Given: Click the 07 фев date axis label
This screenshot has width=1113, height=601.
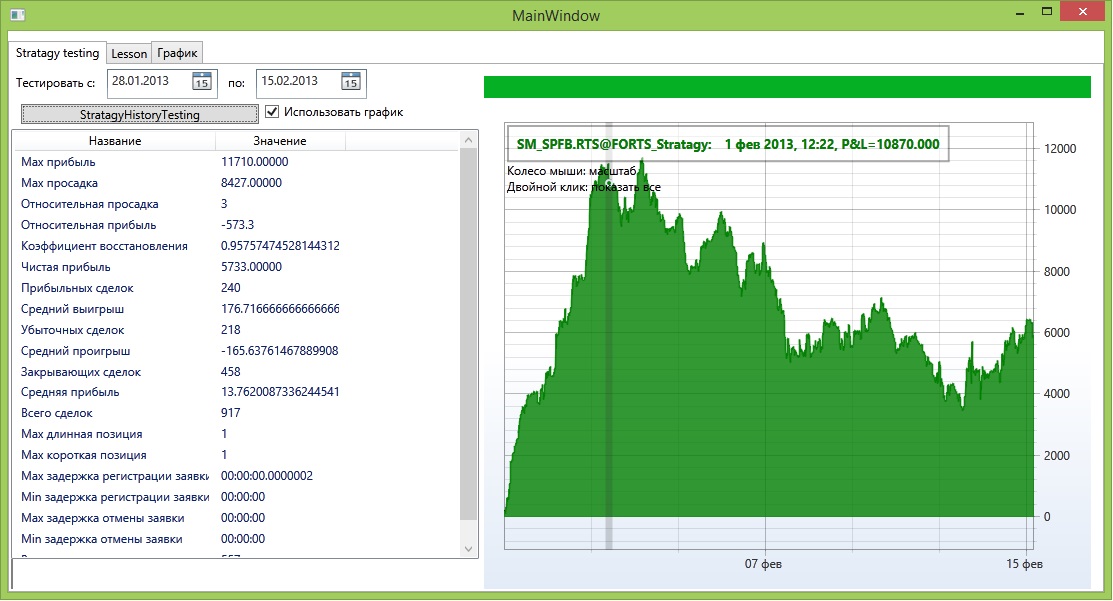Looking at the screenshot, I should (x=764, y=566).
